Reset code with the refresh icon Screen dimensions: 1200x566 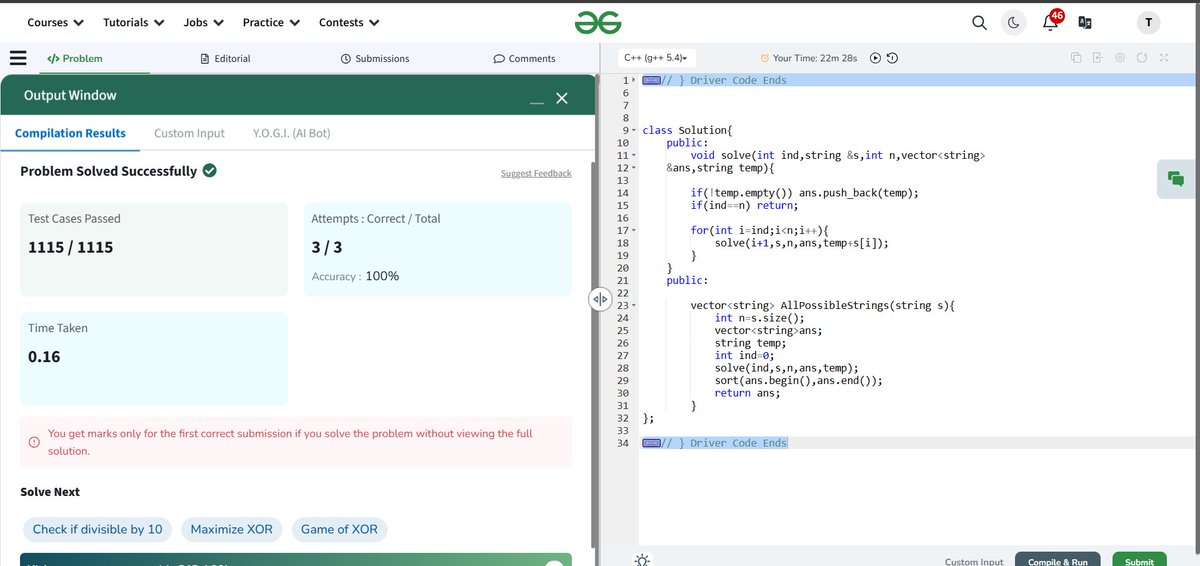pyautogui.click(x=1142, y=58)
